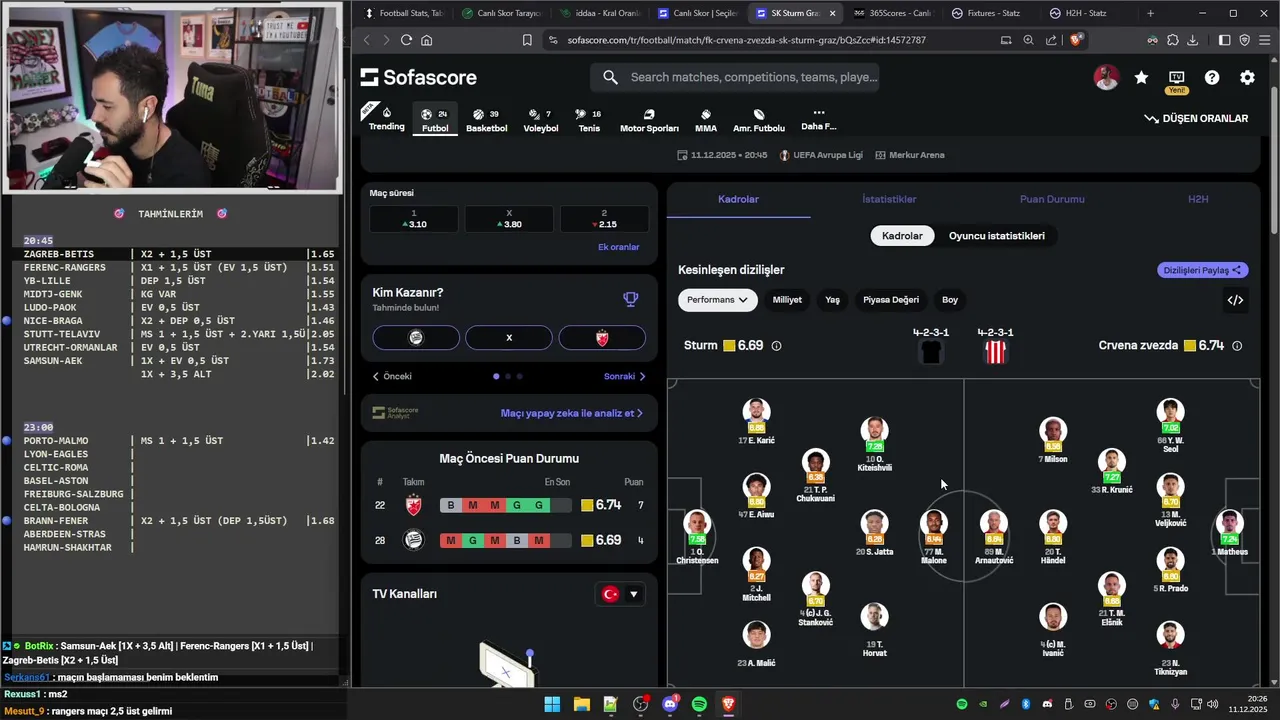Click the Ek oranlar link
This screenshot has height=720, width=1280.
618,247
